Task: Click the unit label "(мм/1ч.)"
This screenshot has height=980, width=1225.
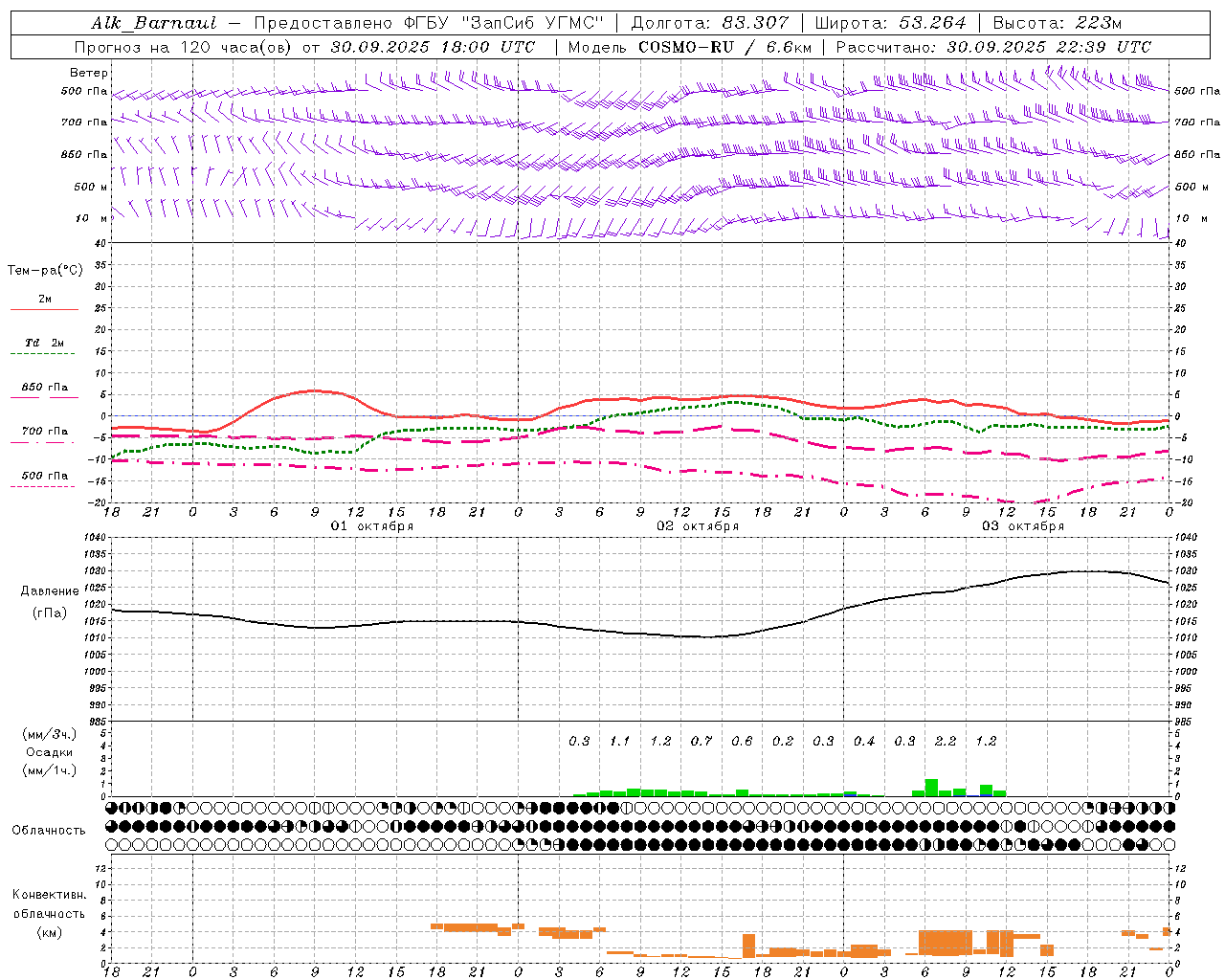Action: (x=50, y=770)
